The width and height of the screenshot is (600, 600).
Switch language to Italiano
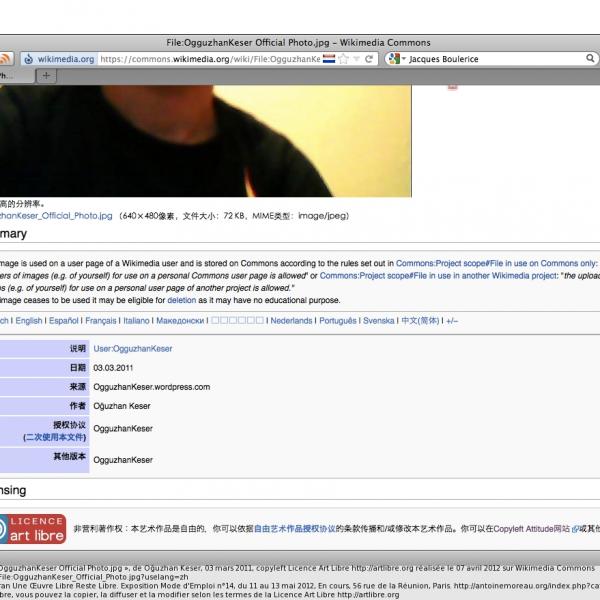coord(136,321)
